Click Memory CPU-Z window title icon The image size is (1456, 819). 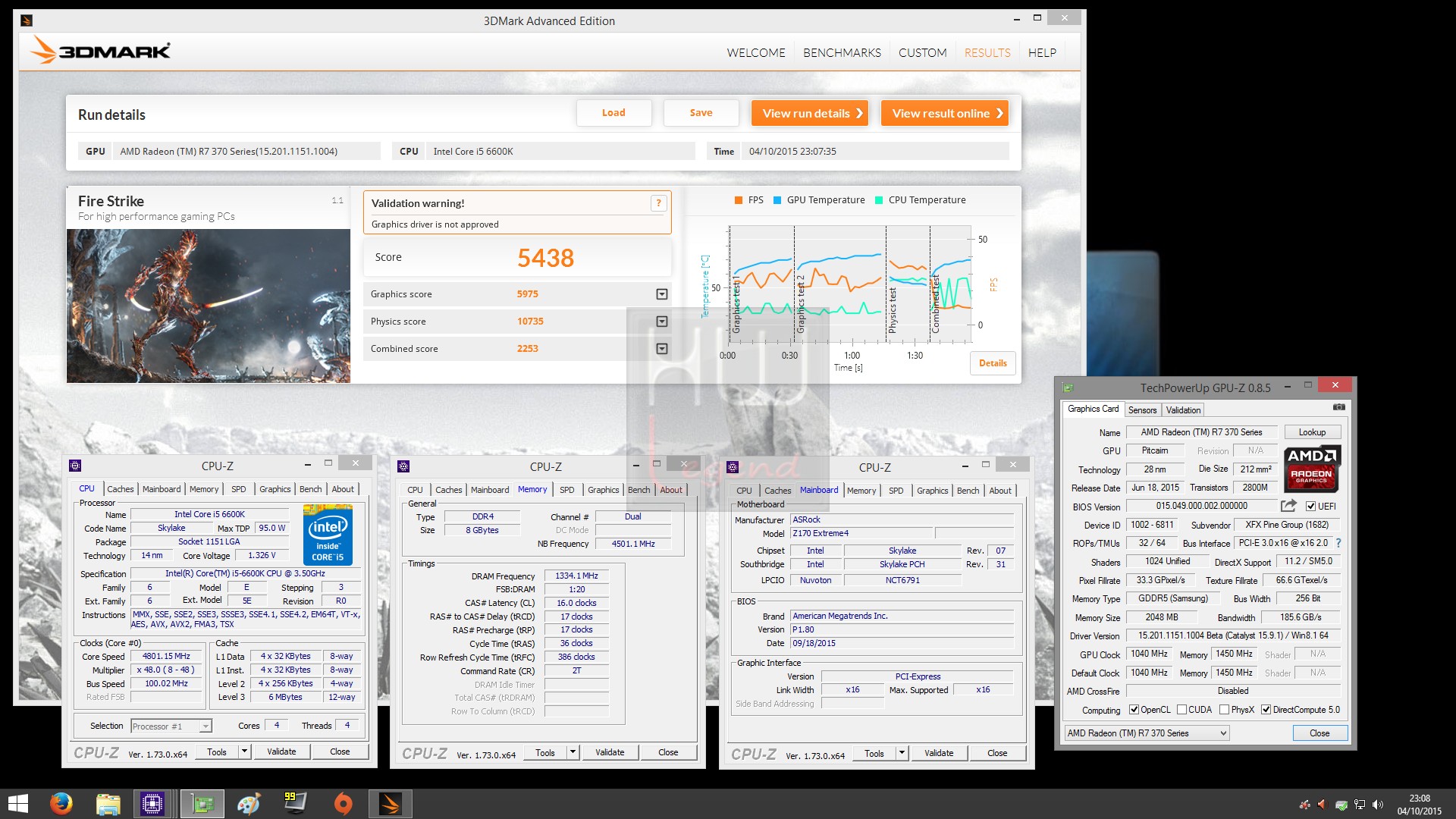click(403, 466)
